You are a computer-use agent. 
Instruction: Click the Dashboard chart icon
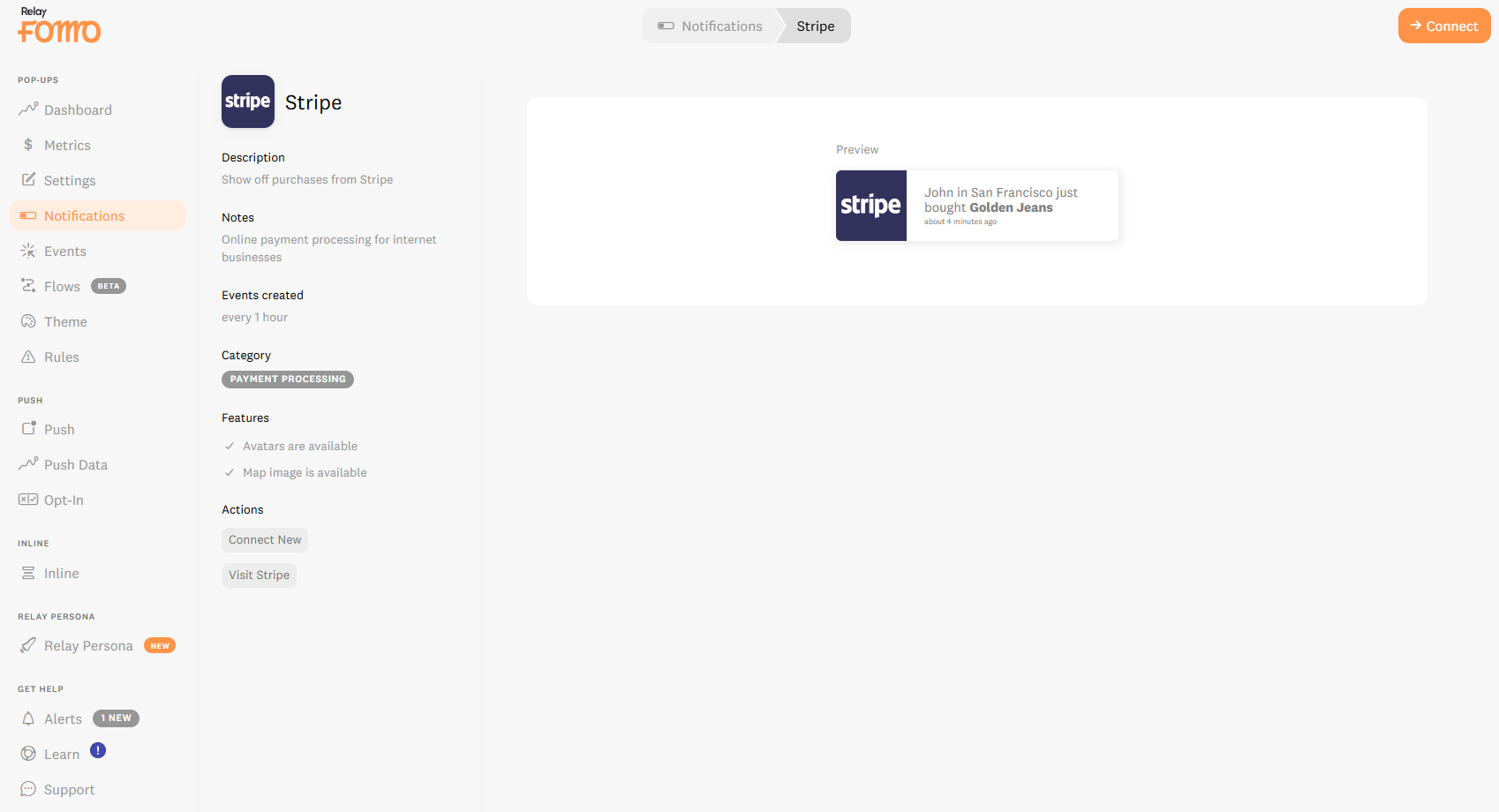[28, 109]
